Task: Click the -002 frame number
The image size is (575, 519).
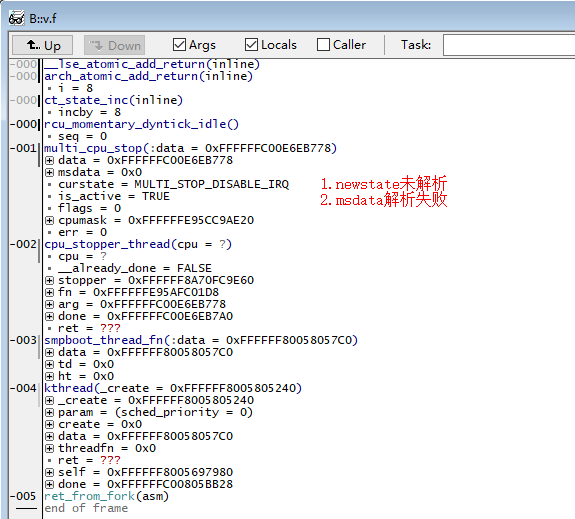Action: 23,244
